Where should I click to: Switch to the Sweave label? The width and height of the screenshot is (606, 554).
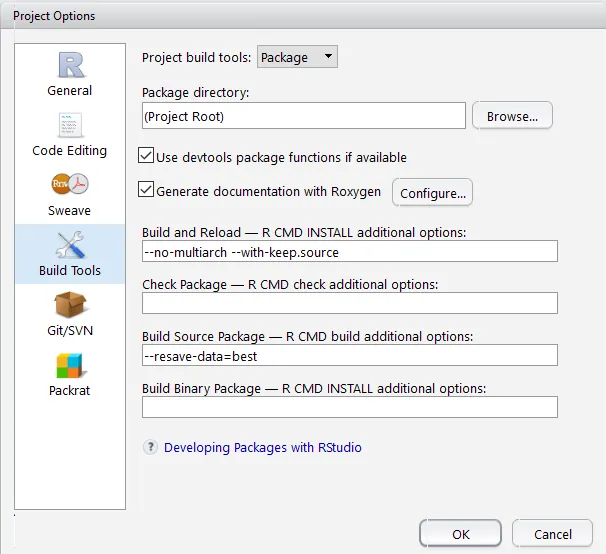pos(70,210)
